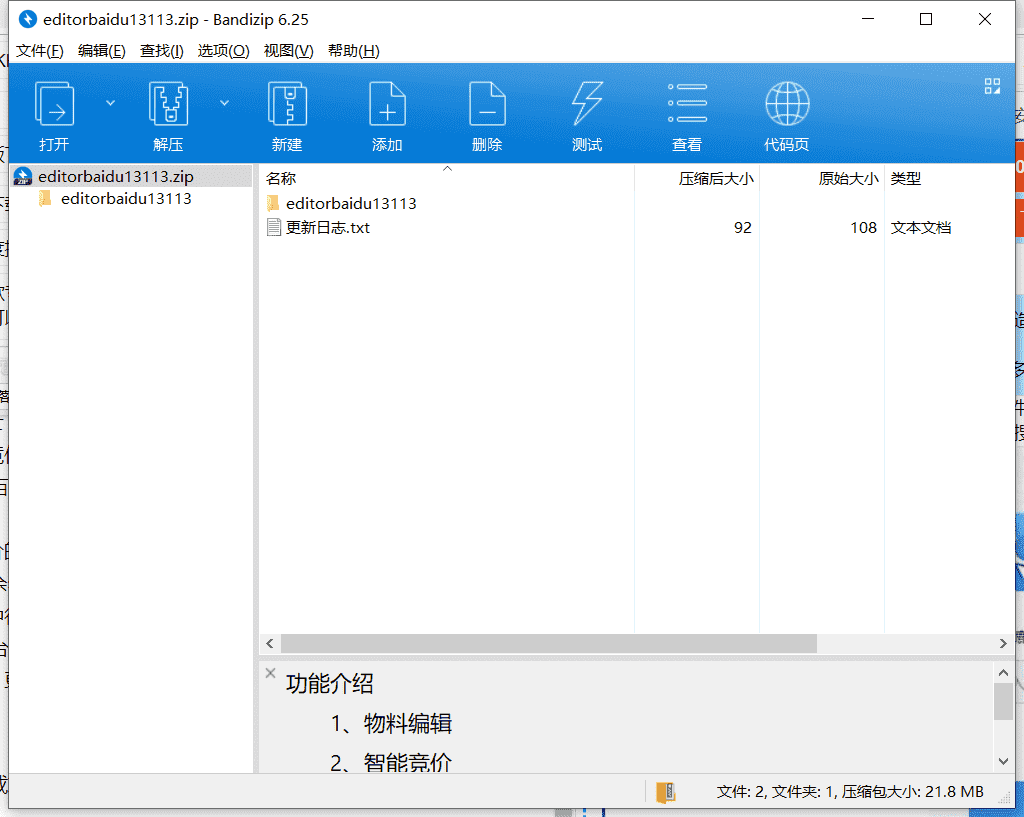Expand the 解压 dropdown arrow

(224, 103)
